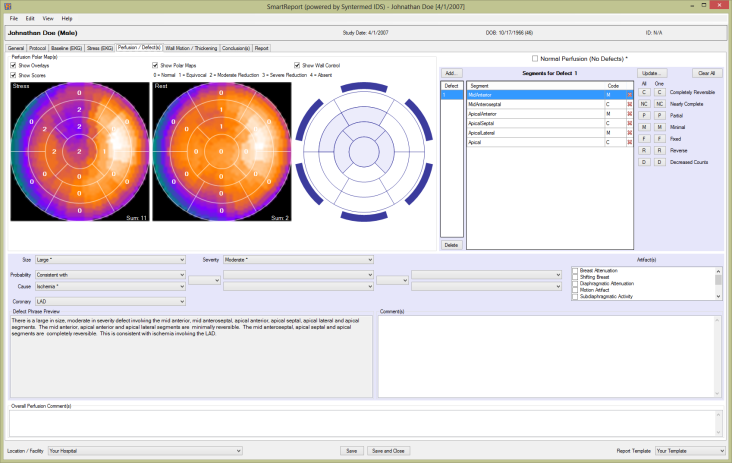The width and height of the screenshot is (732, 463).
Task: Toggle the Show Overlays checkbox
Action: click(x=13, y=65)
